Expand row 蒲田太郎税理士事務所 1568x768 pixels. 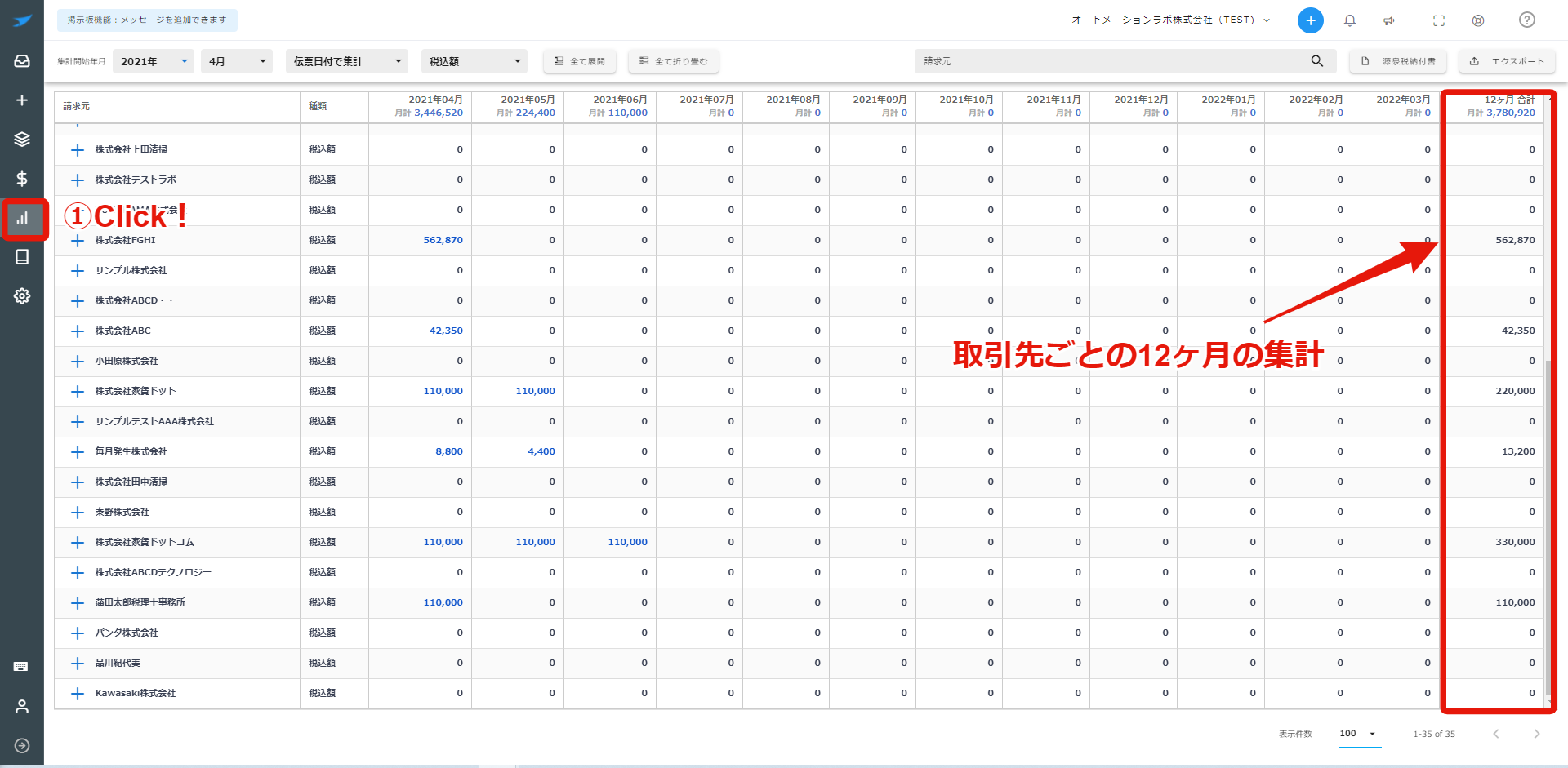(x=78, y=603)
